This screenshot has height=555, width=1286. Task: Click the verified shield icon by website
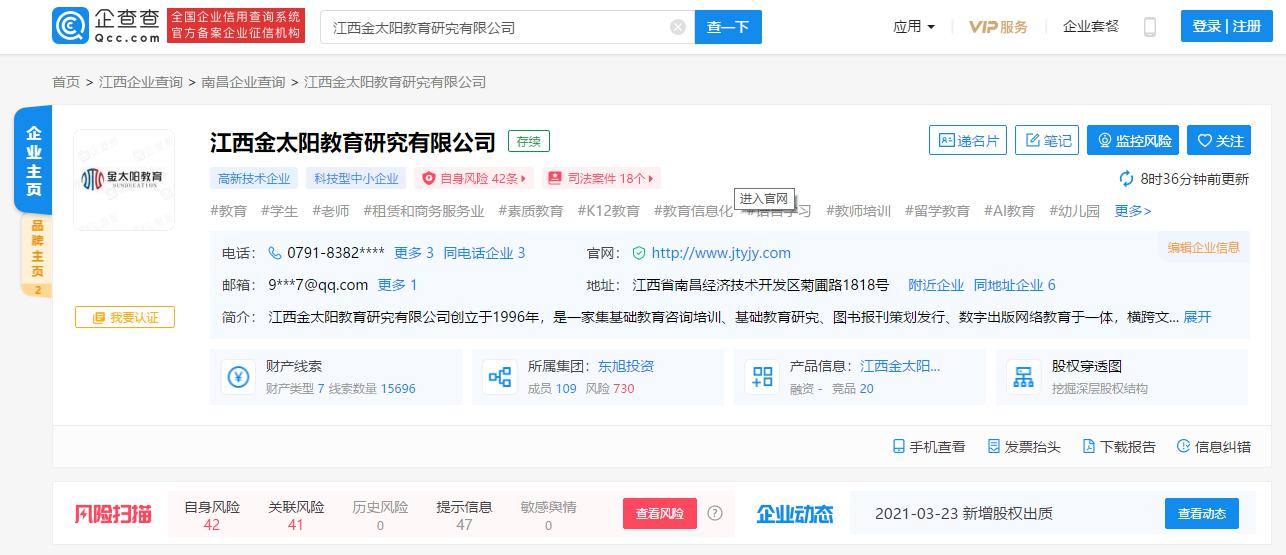coord(639,253)
